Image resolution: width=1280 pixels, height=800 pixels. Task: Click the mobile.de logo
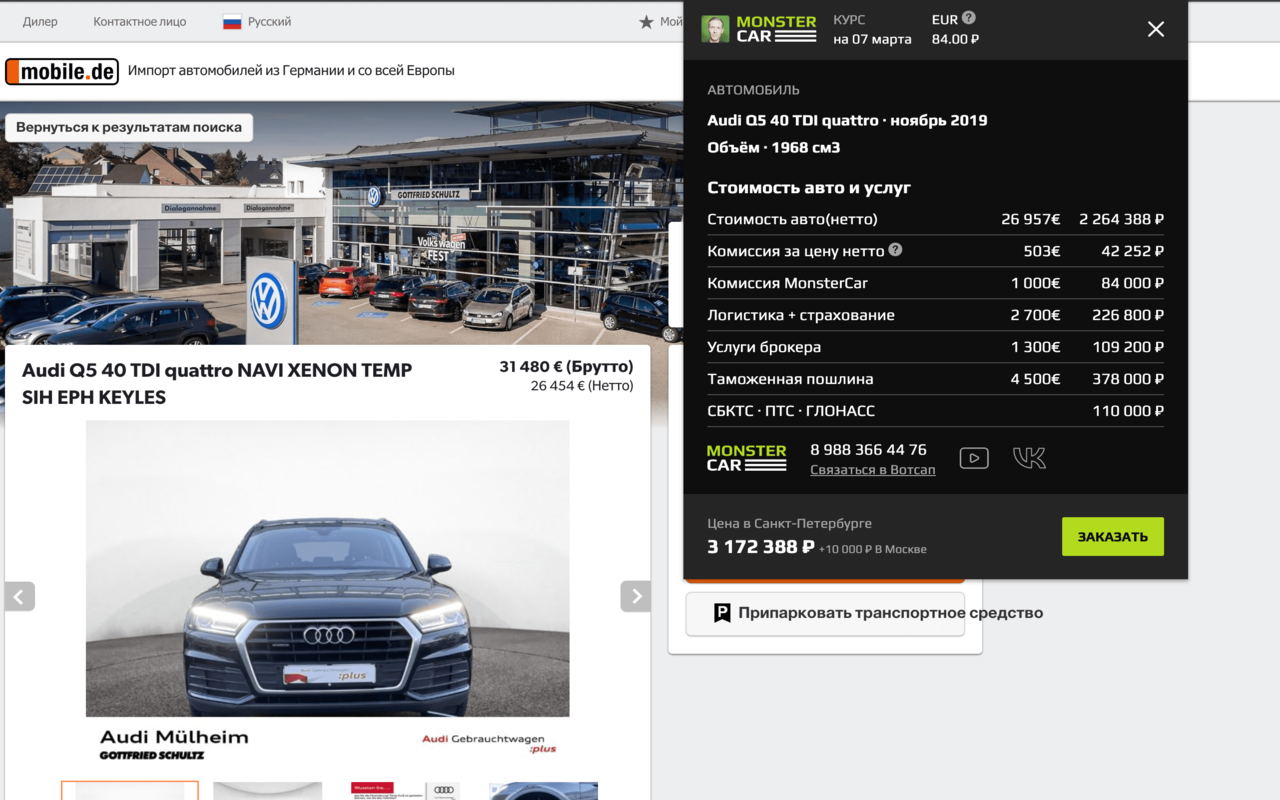pos(62,71)
